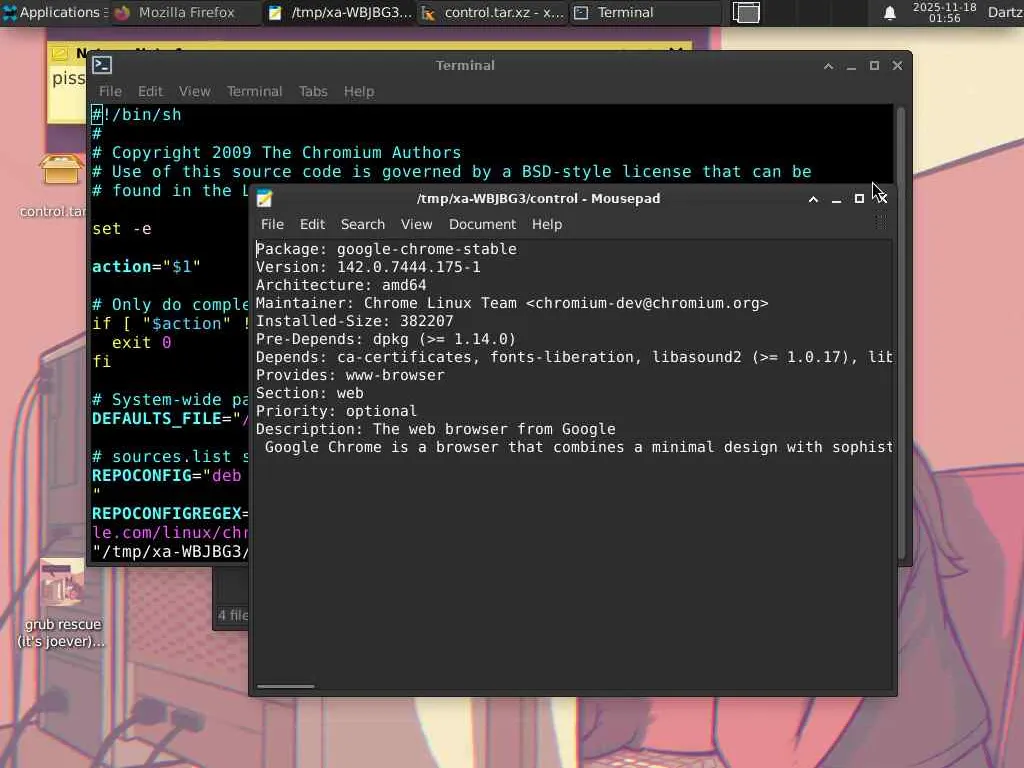
Task: Open the Mousepad Help menu
Action: click(x=547, y=224)
